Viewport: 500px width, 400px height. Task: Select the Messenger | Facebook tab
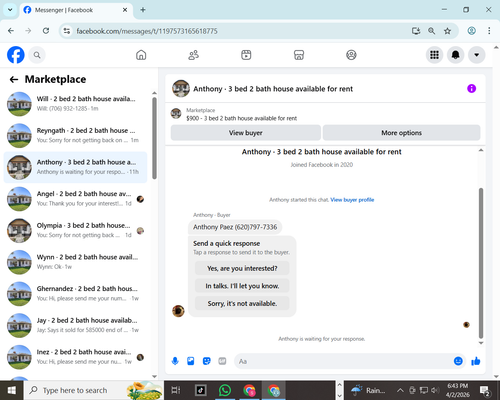coord(76,10)
